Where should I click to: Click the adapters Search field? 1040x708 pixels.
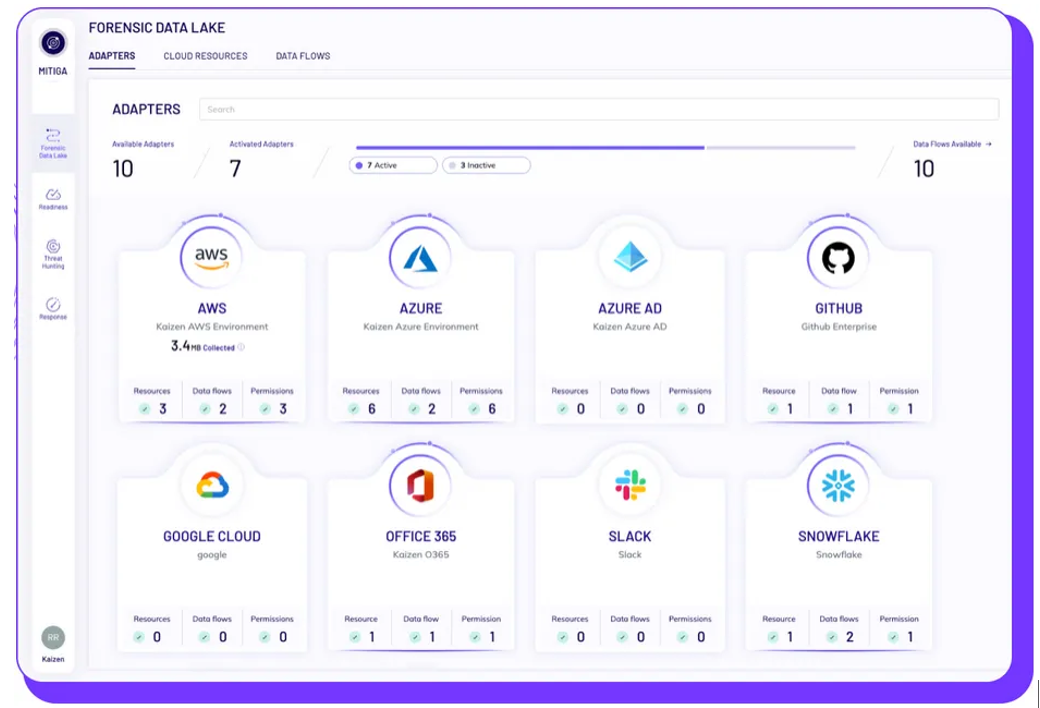[598, 109]
